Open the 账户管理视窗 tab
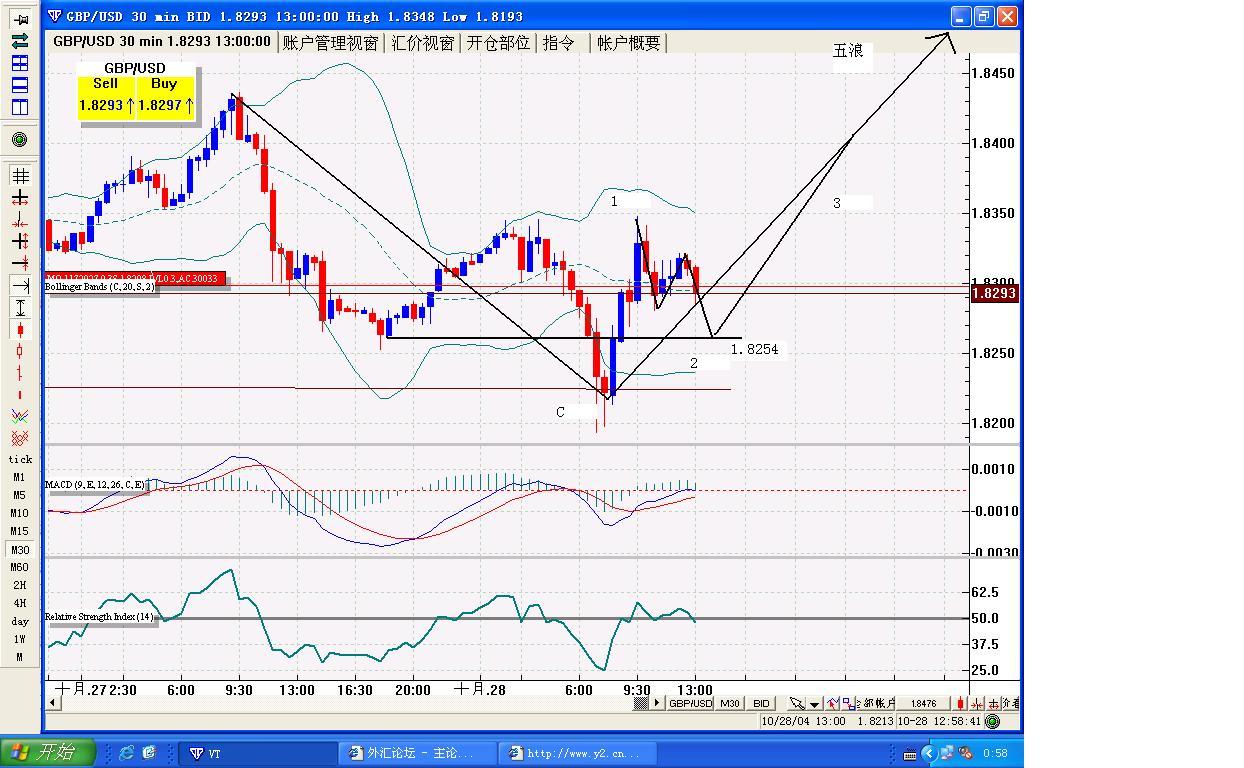The image size is (1244, 768). click(x=330, y=43)
